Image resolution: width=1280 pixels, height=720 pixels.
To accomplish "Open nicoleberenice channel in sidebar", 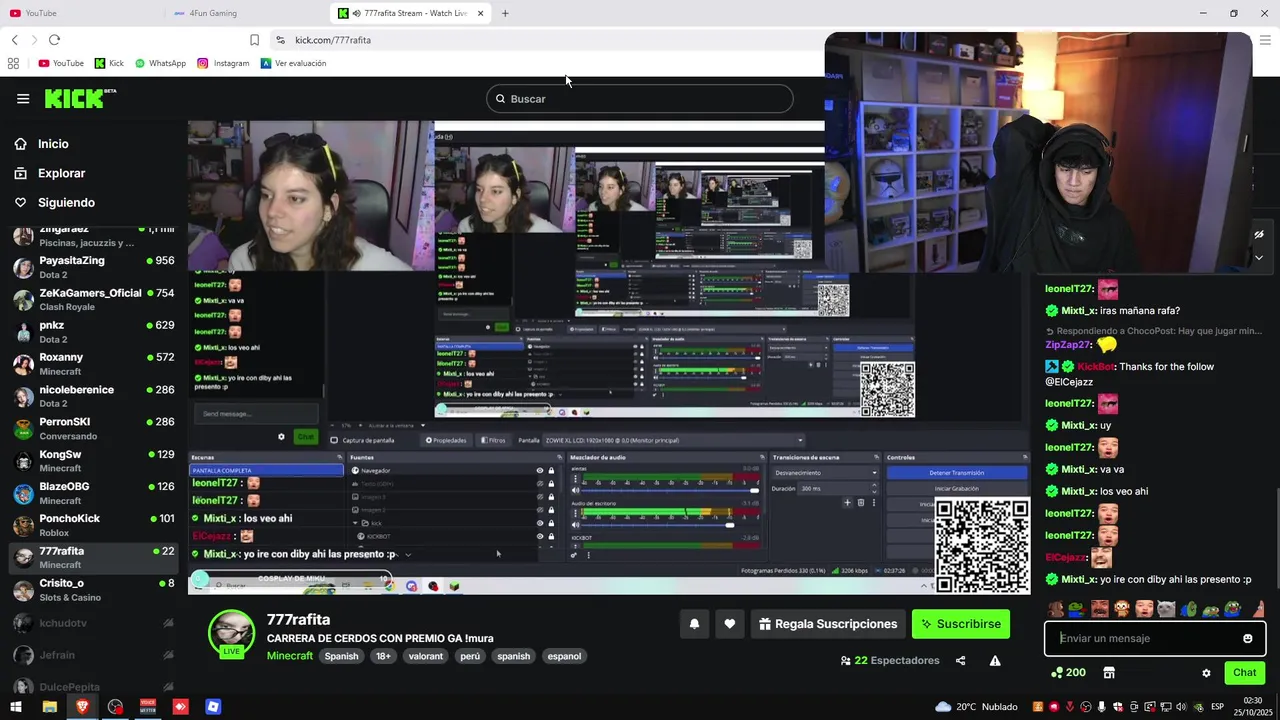I will (x=93, y=396).
